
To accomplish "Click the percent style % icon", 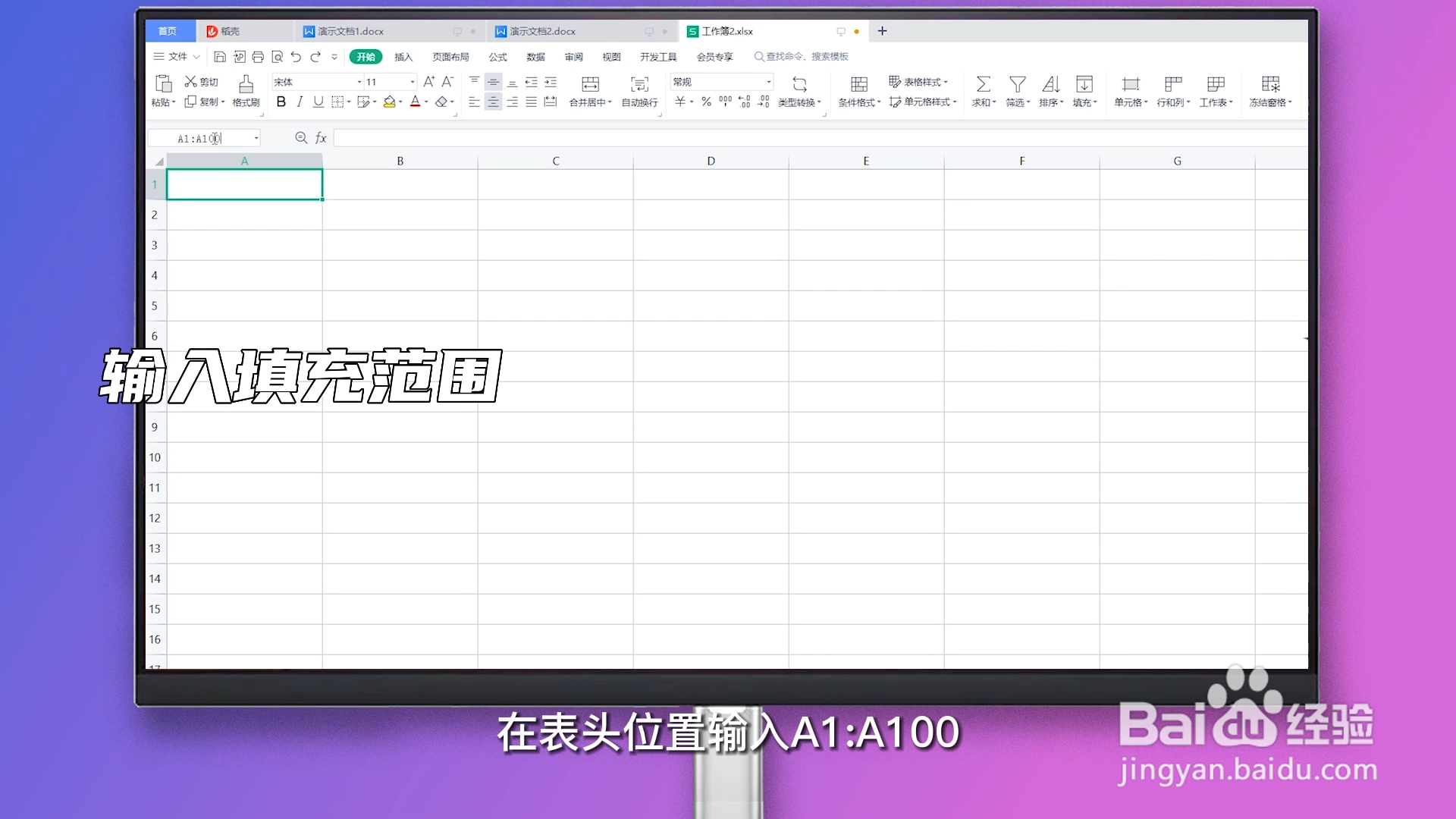I will point(704,101).
